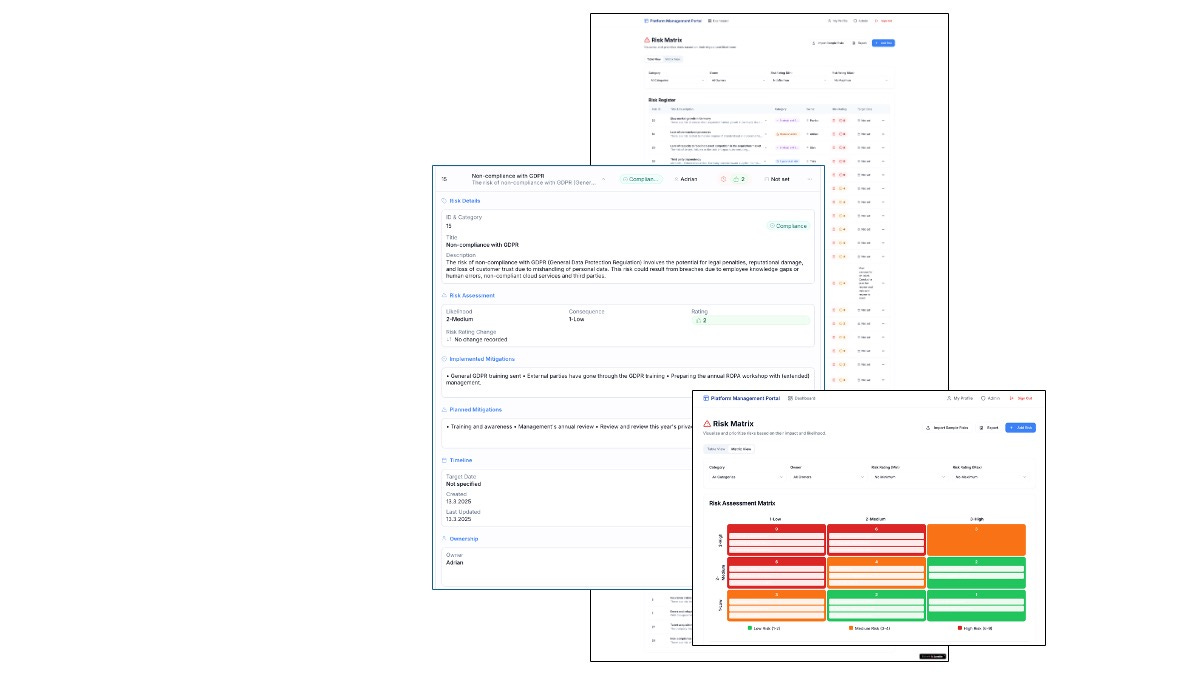This screenshot has width=1200, height=675.
Task: Click the Risk Matrix warning triangle in matrix window
Action: pos(707,424)
